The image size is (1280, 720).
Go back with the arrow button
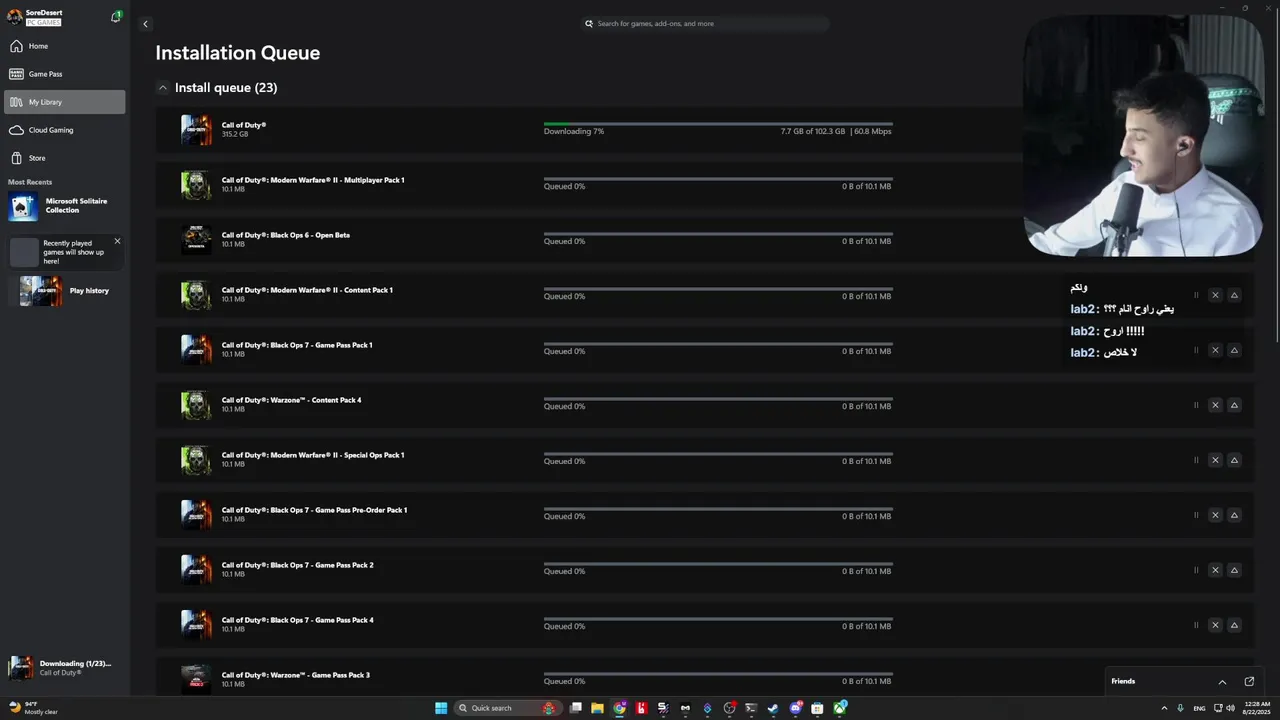tap(145, 24)
